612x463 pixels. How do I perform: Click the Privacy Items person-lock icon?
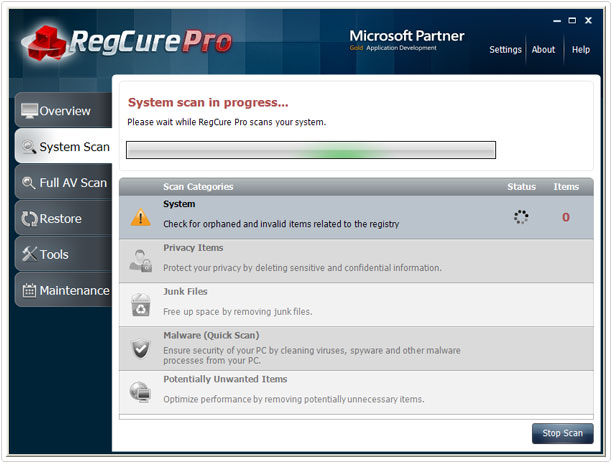(141, 261)
